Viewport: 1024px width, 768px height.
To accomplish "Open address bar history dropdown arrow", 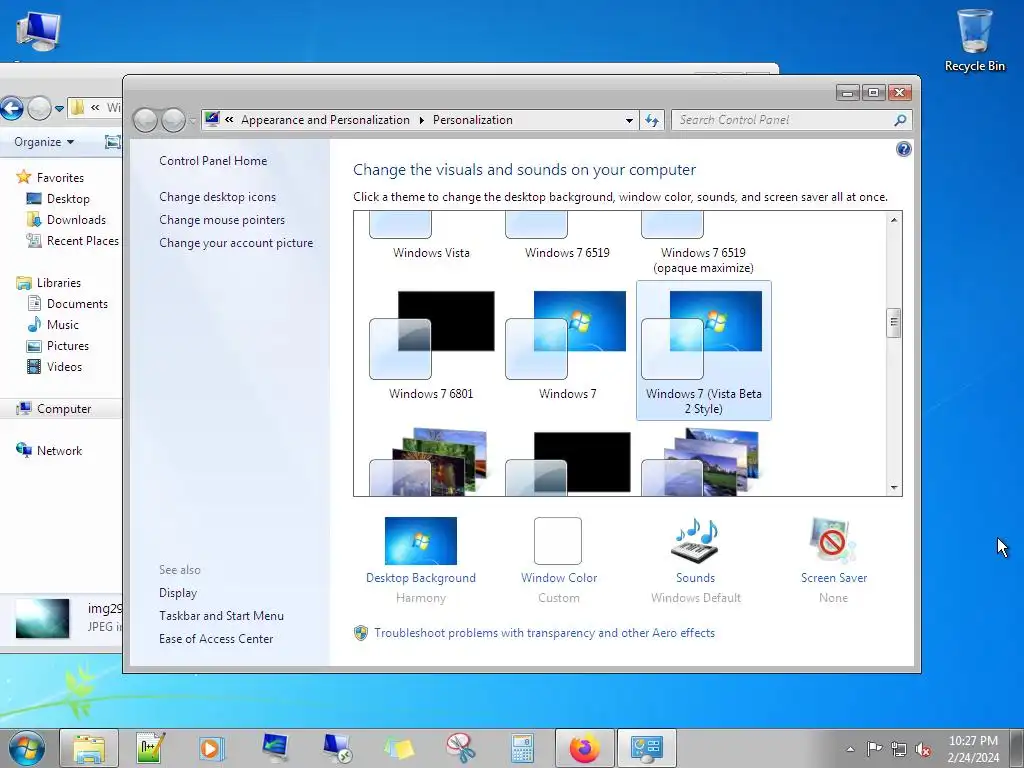I will pyautogui.click(x=629, y=120).
